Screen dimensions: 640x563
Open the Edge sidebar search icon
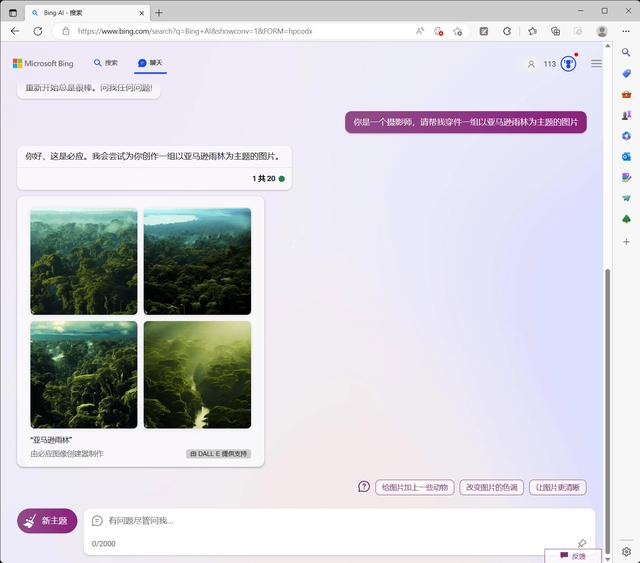626,53
